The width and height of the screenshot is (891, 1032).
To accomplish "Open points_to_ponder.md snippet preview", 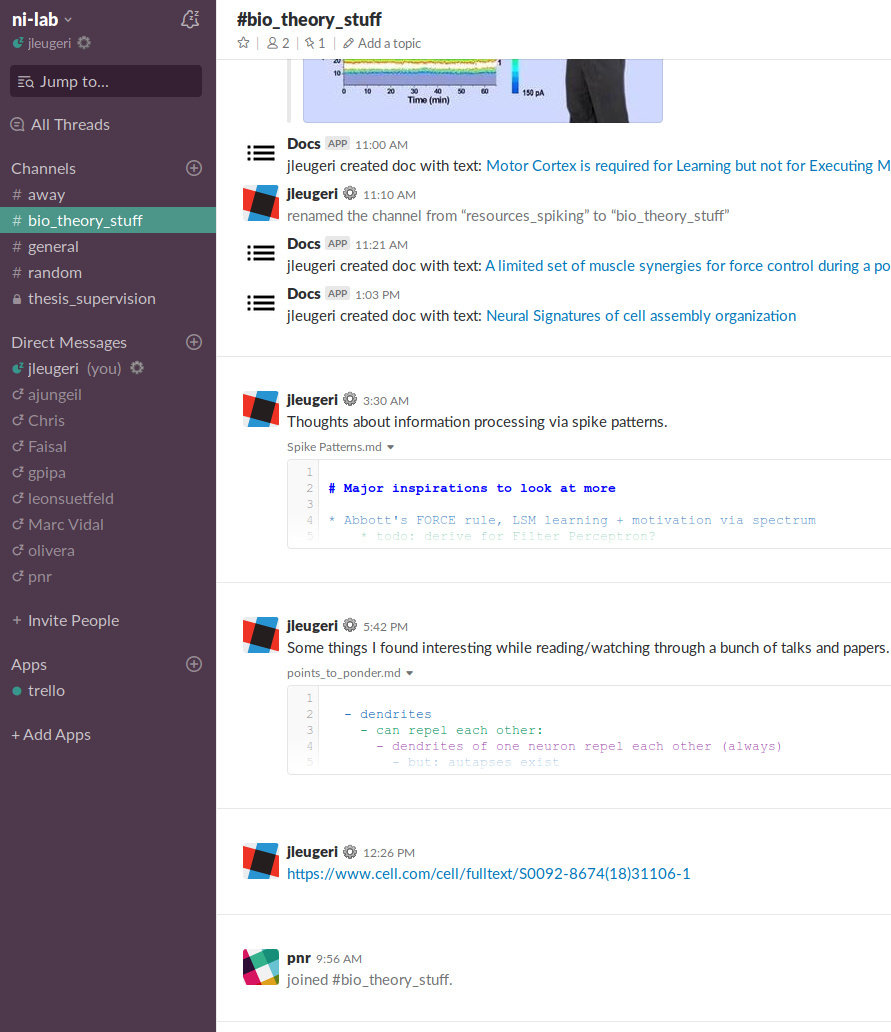I will click(x=589, y=730).
